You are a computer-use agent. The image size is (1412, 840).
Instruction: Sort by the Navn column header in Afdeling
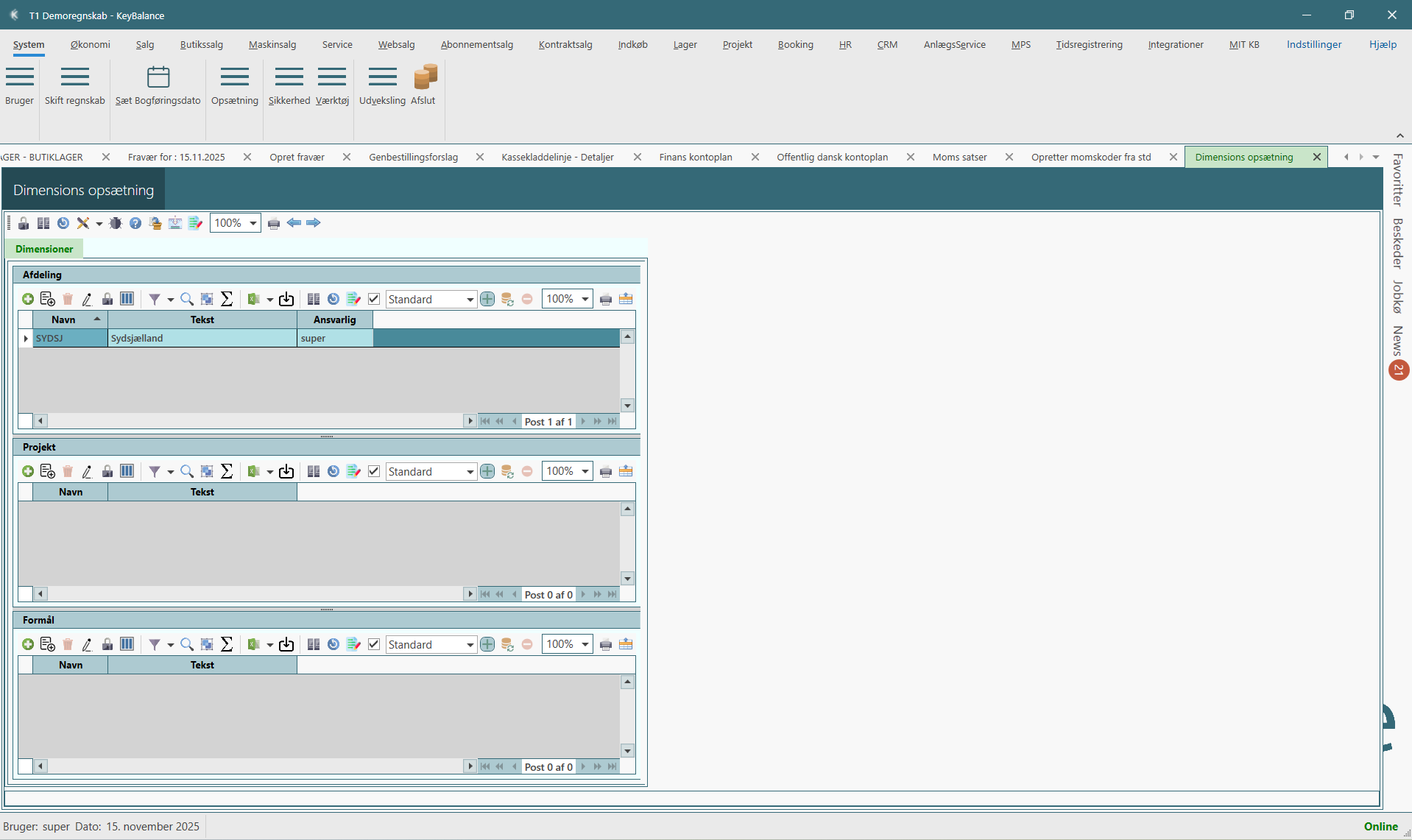tap(64, 320)
